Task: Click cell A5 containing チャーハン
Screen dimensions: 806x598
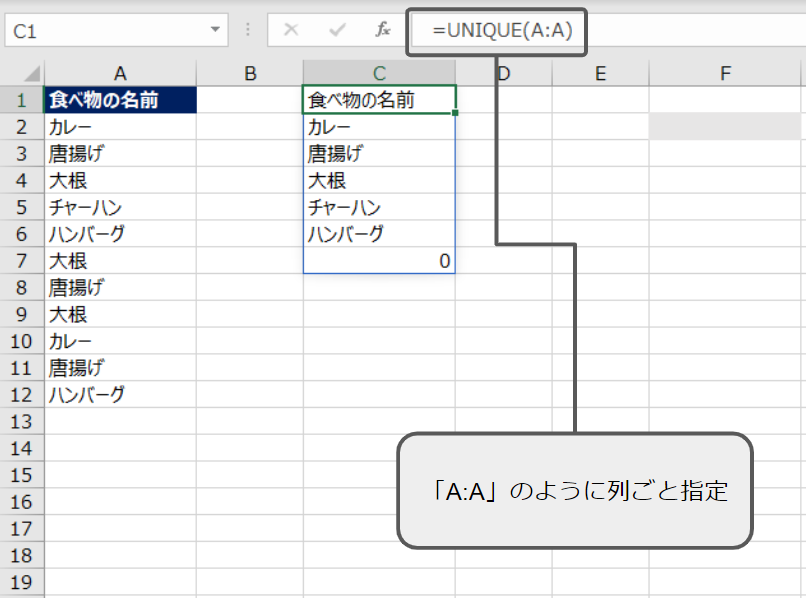Action: [x=120, y=207]
